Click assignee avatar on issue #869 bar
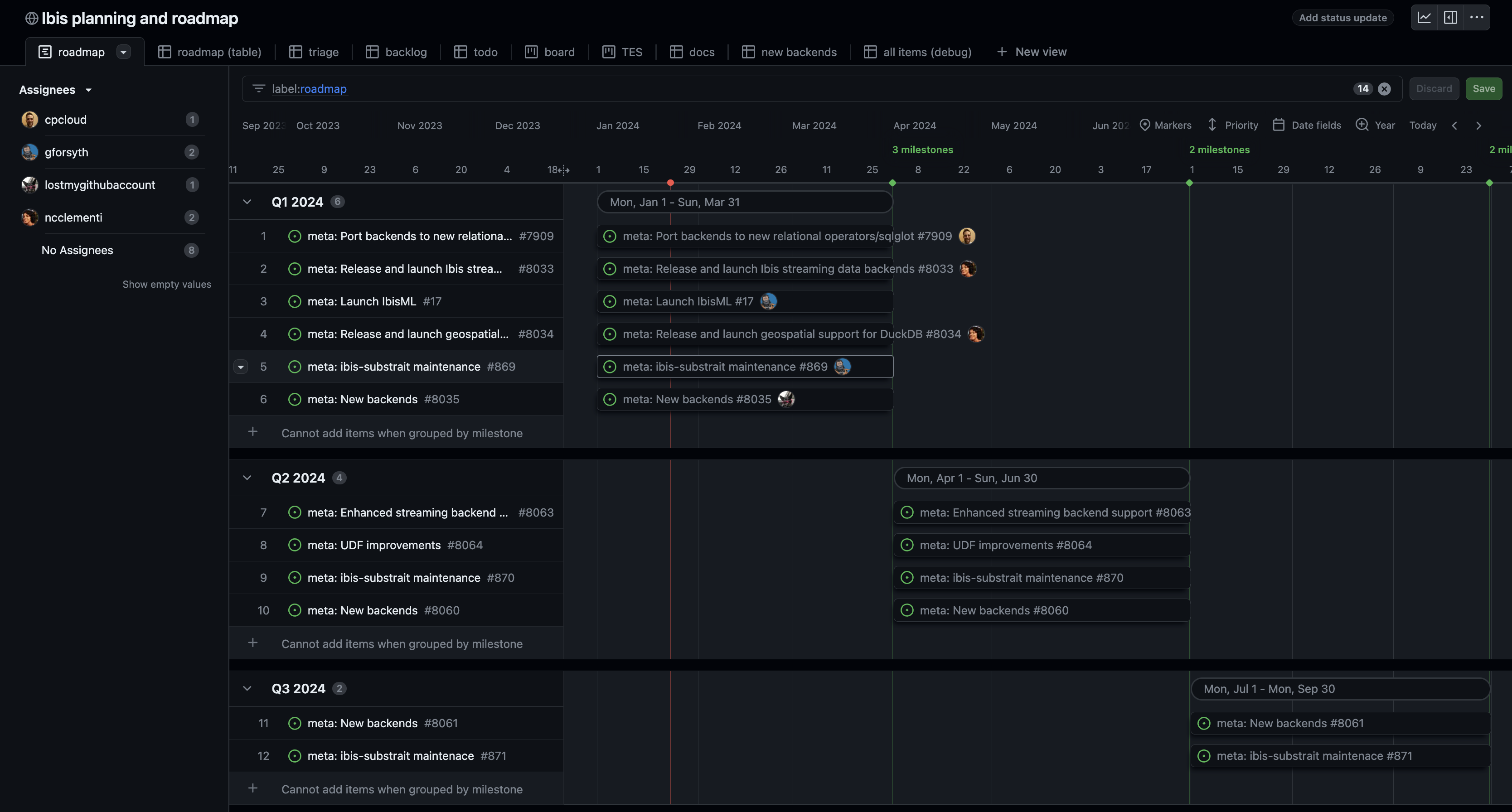Screen dimensions: 1512x812 (842, 367)
